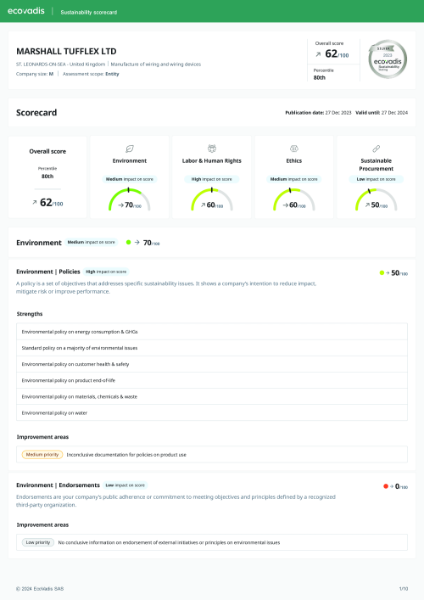Click the Valid until 27 Dec 2024 text

[x=382, y=112]
